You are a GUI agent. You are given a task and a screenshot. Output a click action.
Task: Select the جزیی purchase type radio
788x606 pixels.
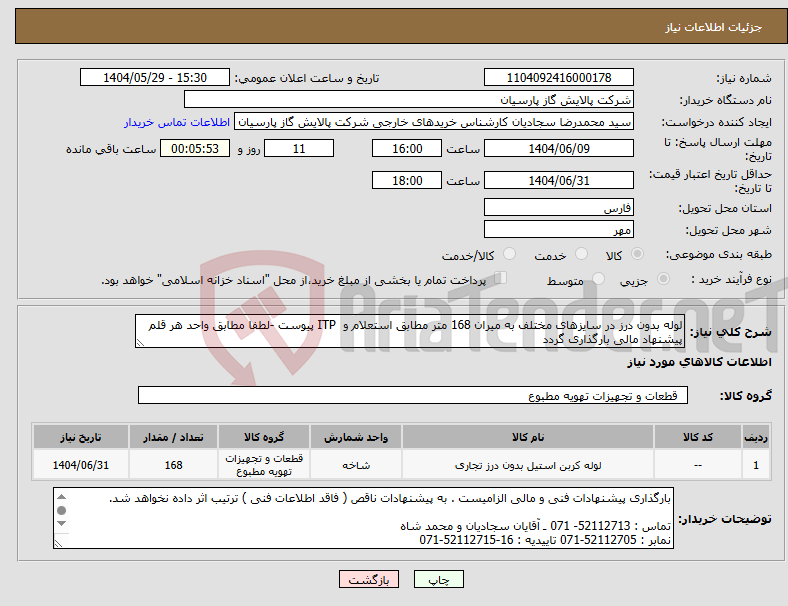pos(663,278)
